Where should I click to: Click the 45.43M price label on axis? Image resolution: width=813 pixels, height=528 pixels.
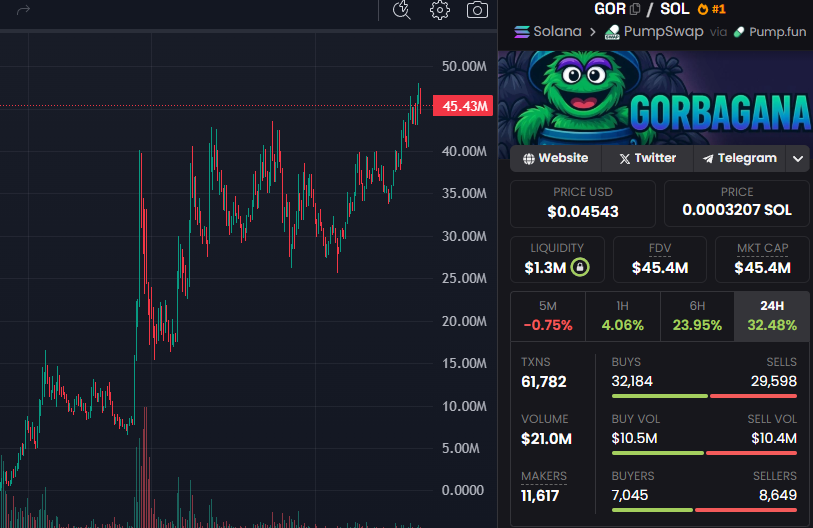tap(462, 106)
